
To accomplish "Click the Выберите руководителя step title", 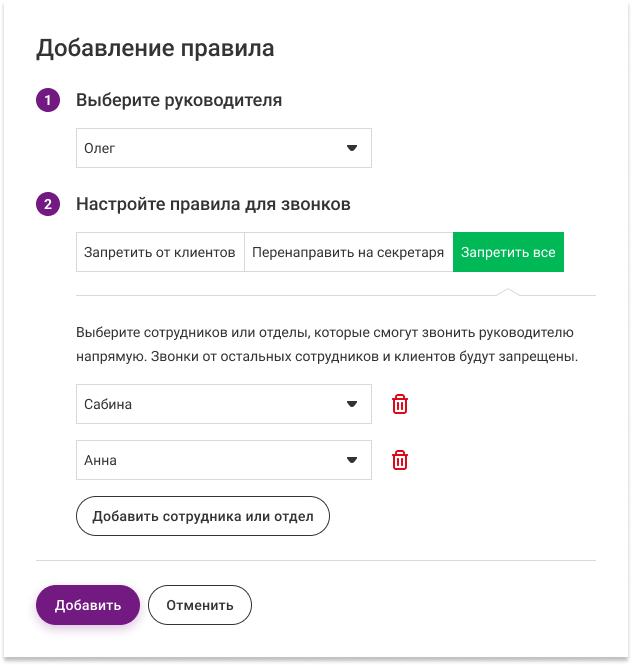I will point(179,100).
